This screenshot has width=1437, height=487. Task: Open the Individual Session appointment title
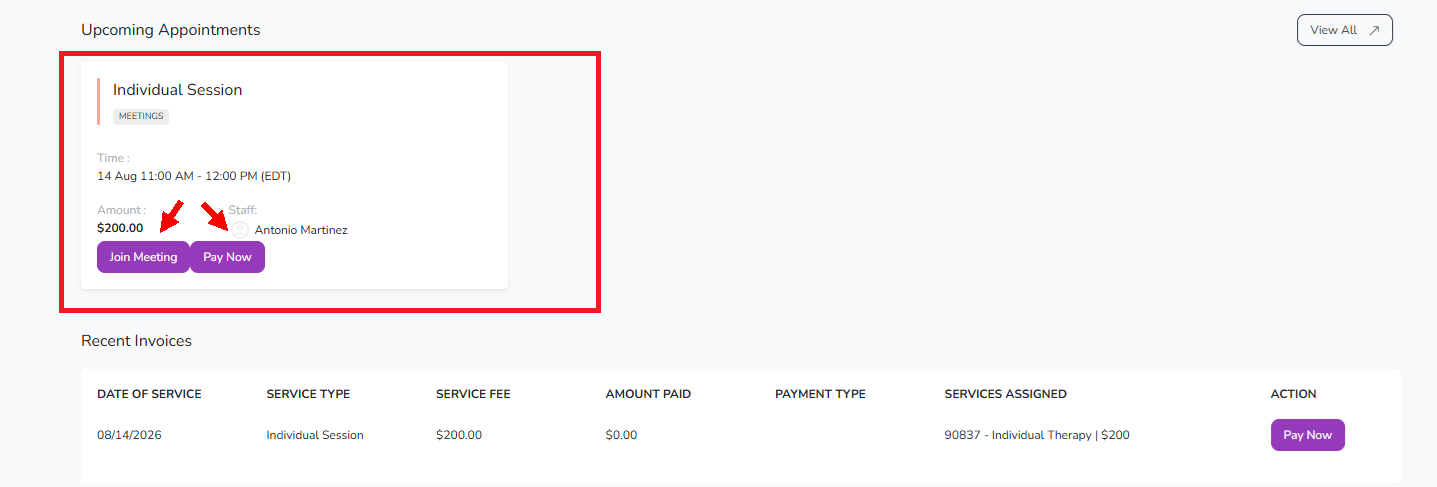pyautogui.click(x=177, y=90)
